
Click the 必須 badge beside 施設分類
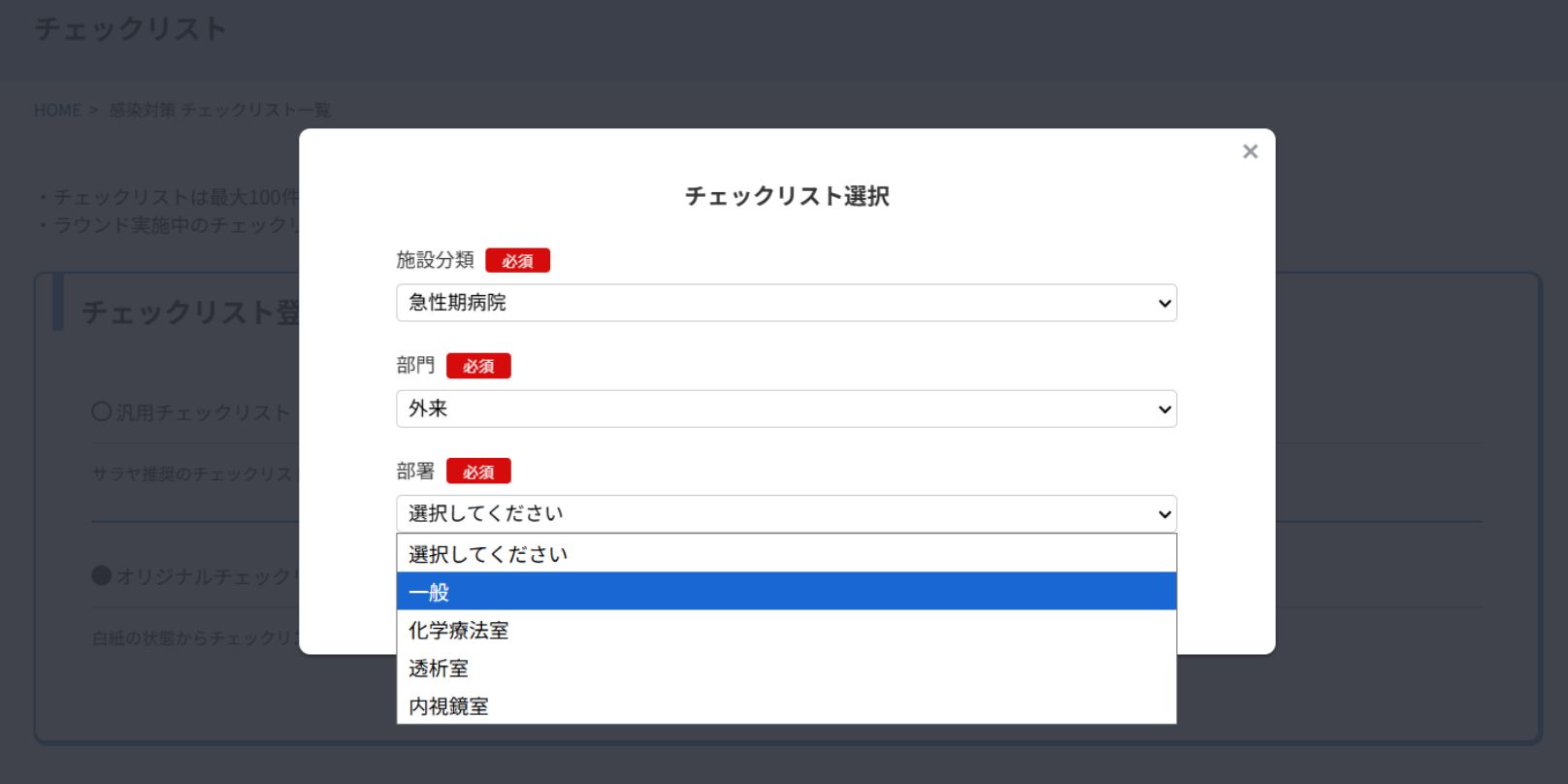[x=517, y=261]
